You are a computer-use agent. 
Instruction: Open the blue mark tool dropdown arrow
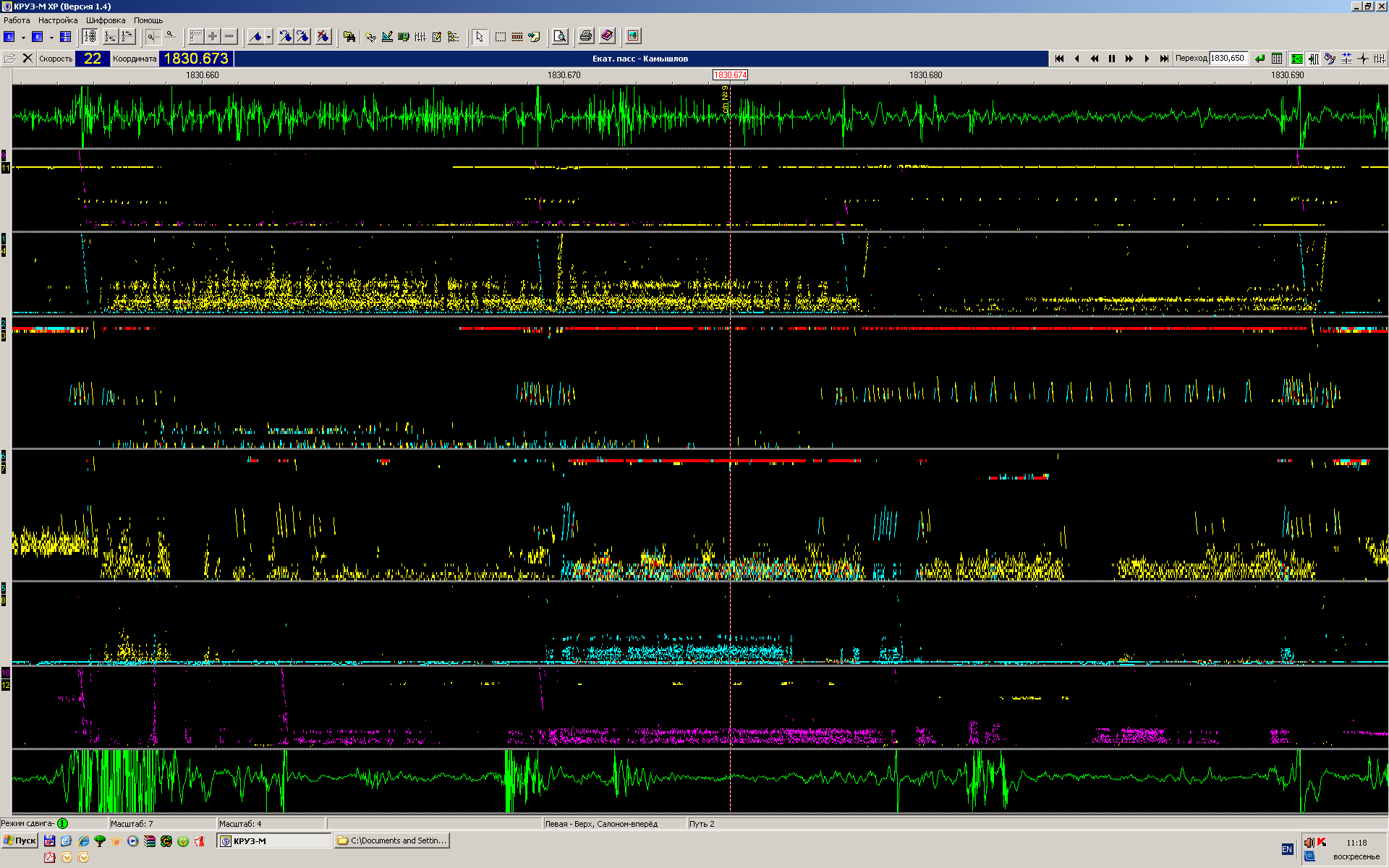[268, 37]
